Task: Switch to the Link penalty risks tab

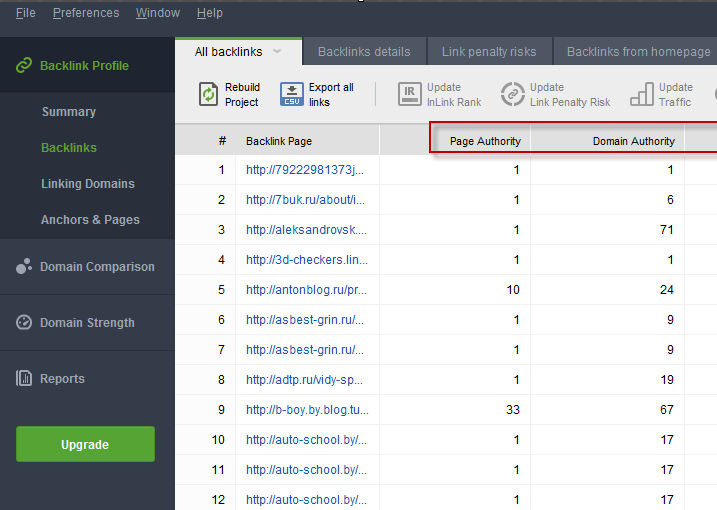Action: click(x=489, y=52)
